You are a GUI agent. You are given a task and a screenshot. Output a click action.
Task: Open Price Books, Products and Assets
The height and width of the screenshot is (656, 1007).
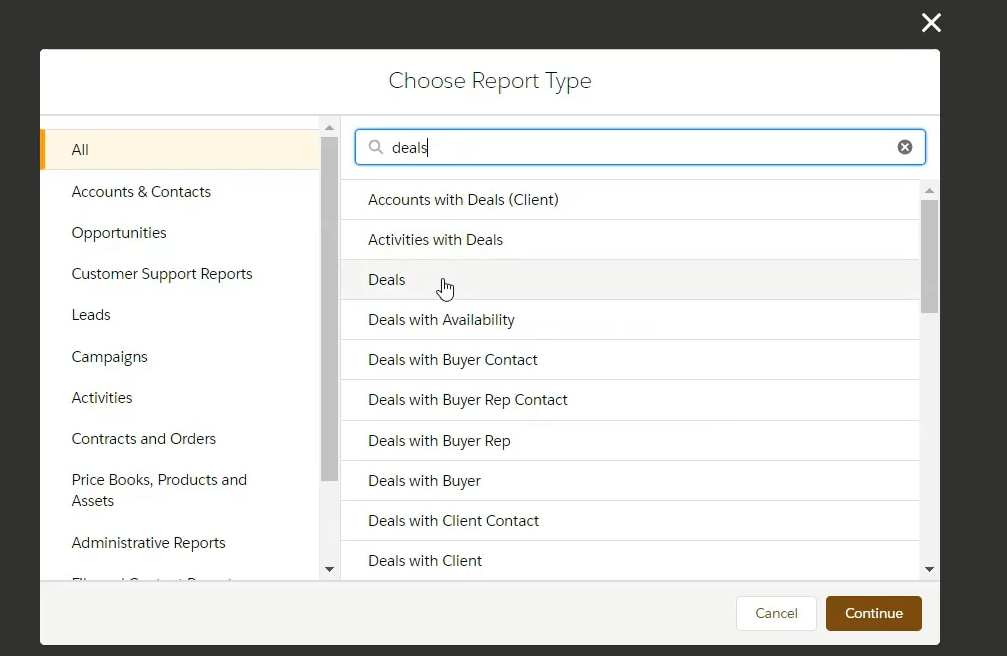coord(159,490)
